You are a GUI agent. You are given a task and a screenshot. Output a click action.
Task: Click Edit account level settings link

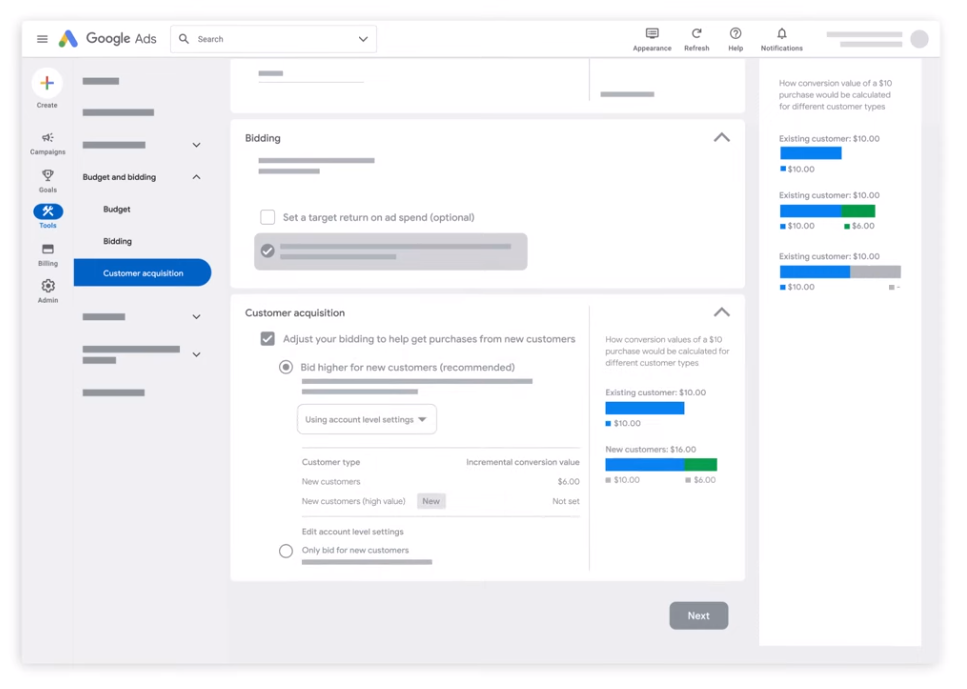point(352,532)
